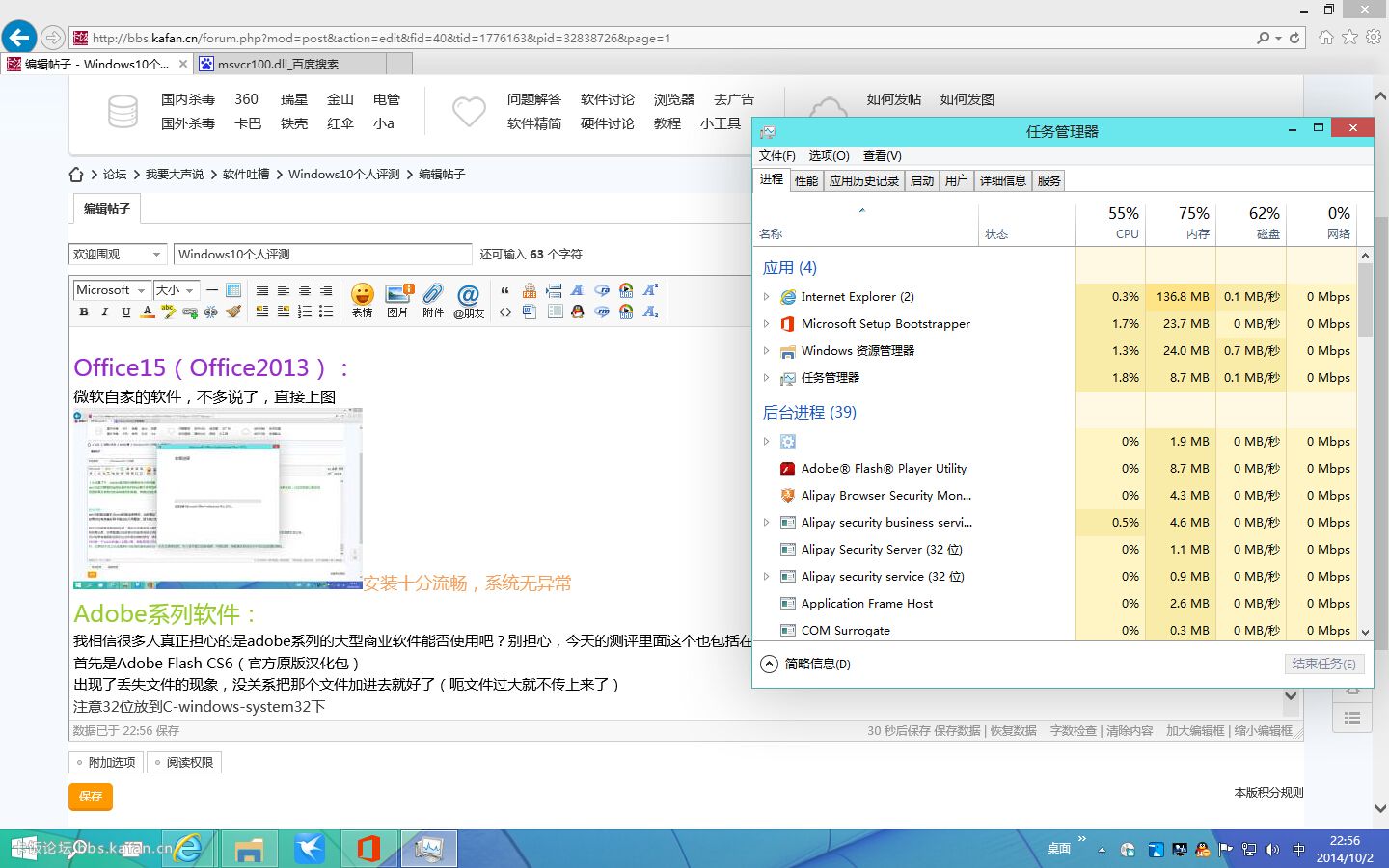The height and width of the screenshot is (868, 1389).
Task: Clear formatting with the brush icon
Action: click(233, 312)
